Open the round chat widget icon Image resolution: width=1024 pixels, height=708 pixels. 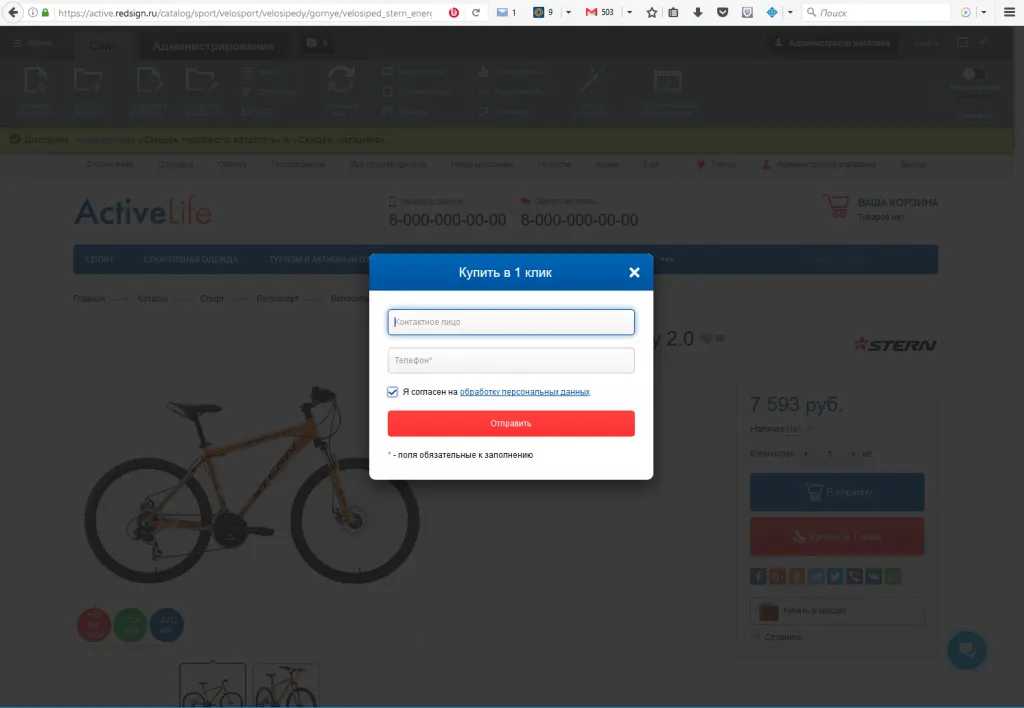point(967,650)
